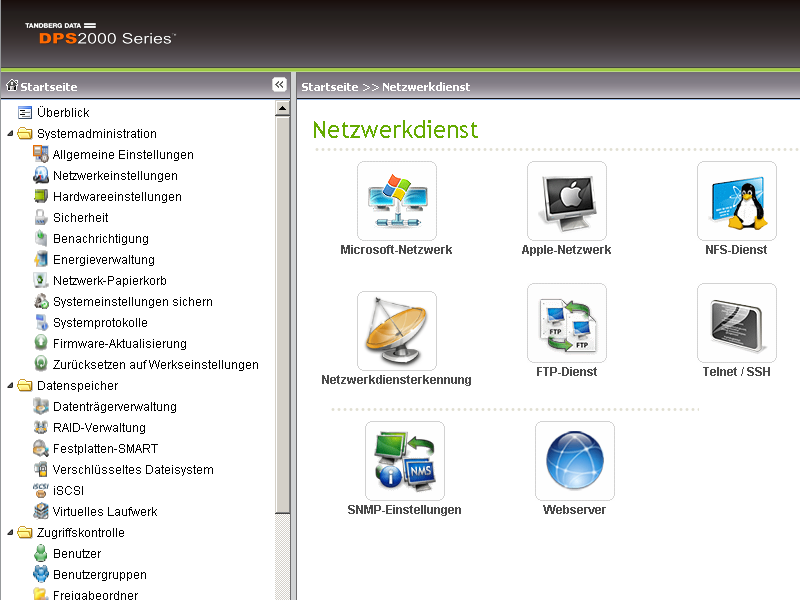The width and height of the screenshot is (800, 600).
Task: Click the Systemeinstellungen sichern icon
Action: (41, 301)
